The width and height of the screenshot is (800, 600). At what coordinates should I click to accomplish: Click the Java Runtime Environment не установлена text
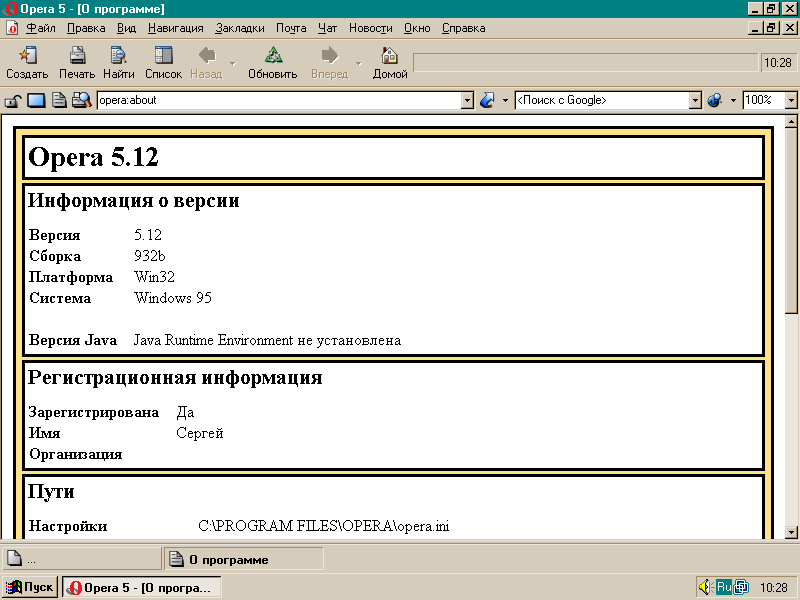pyautogui.click(x=267, y=340)
